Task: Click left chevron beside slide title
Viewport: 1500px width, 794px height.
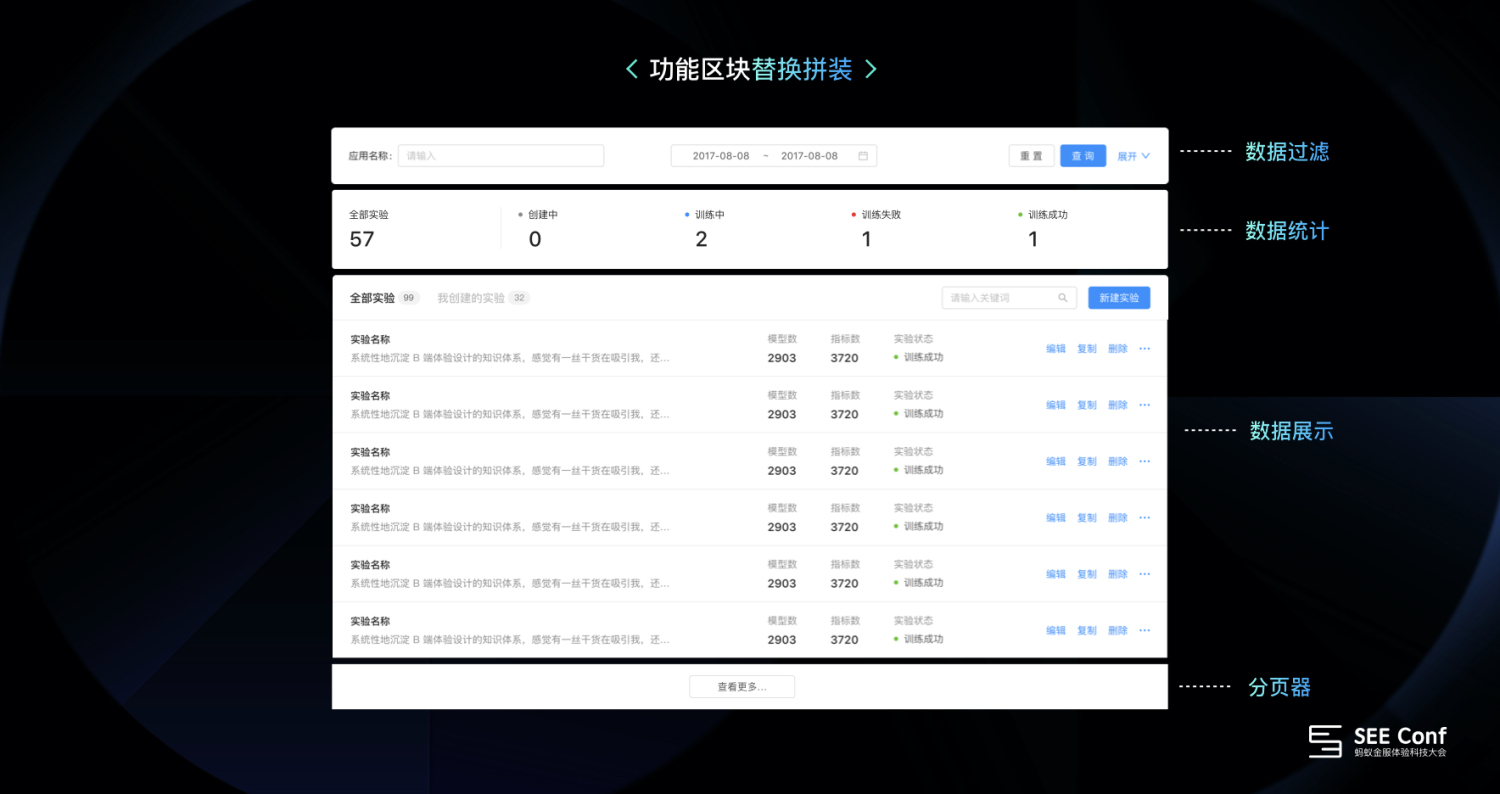Action: [x=632, y=69]
